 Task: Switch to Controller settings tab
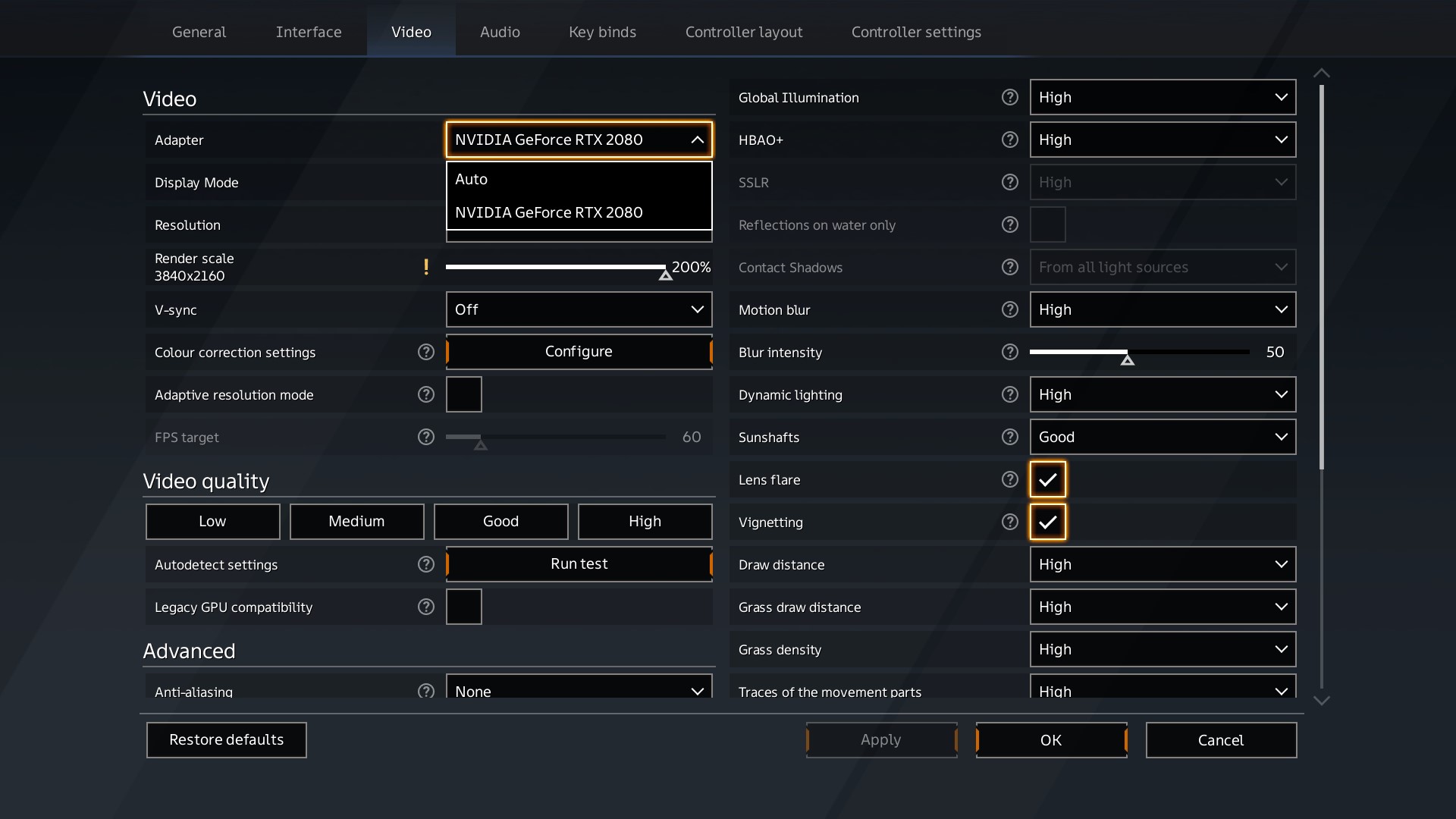coord(916,32)
